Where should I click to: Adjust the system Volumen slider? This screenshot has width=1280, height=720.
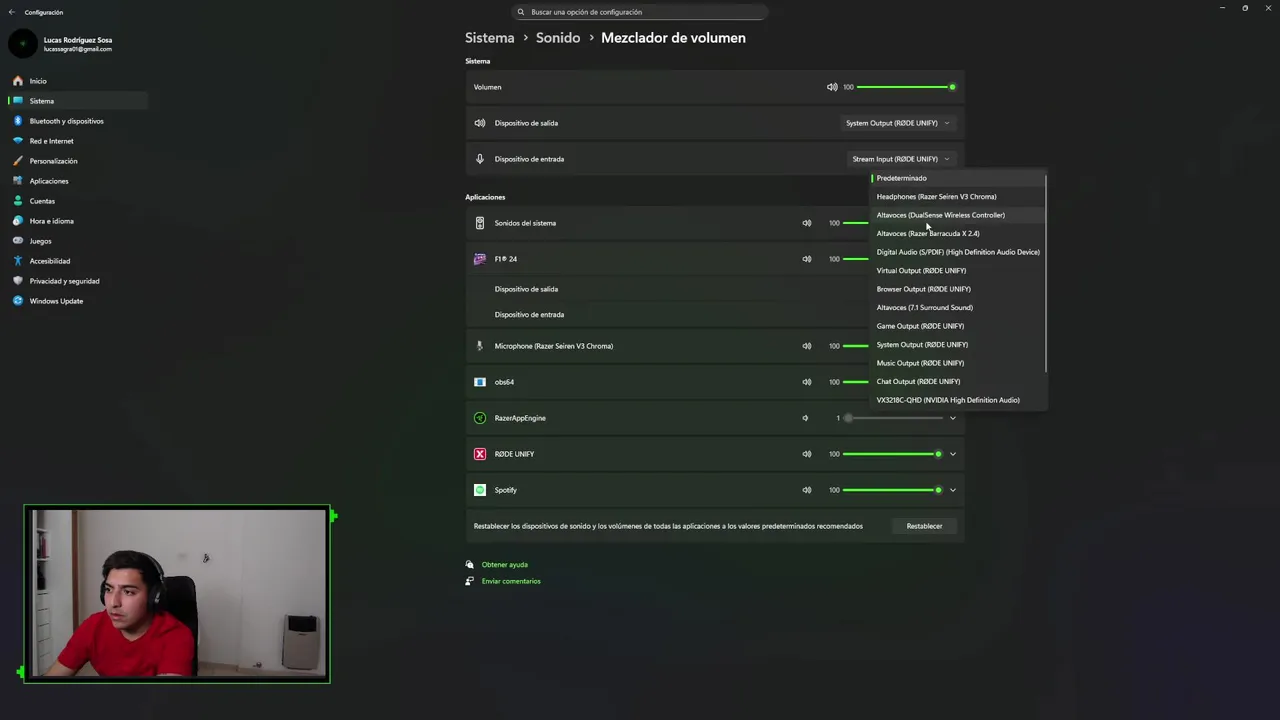(x=905, y=87)
